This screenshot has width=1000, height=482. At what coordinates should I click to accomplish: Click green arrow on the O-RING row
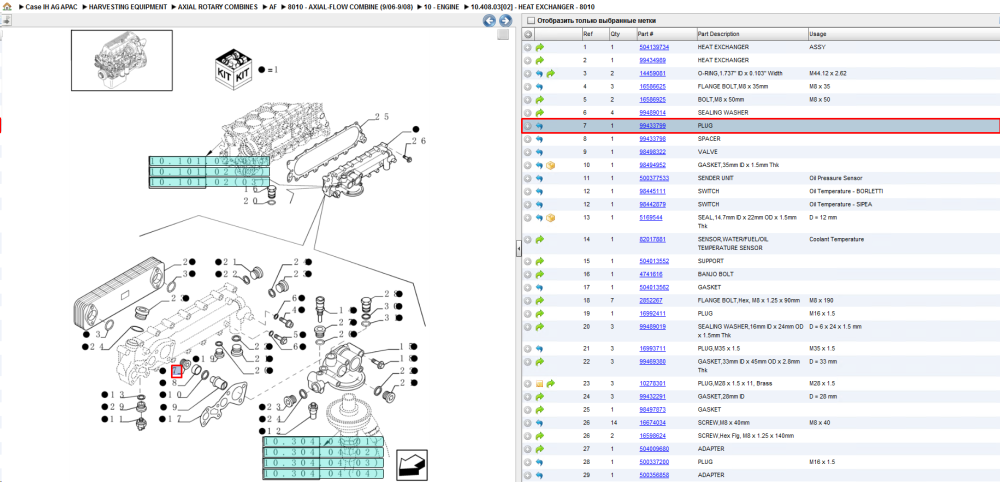coord(550,73)
